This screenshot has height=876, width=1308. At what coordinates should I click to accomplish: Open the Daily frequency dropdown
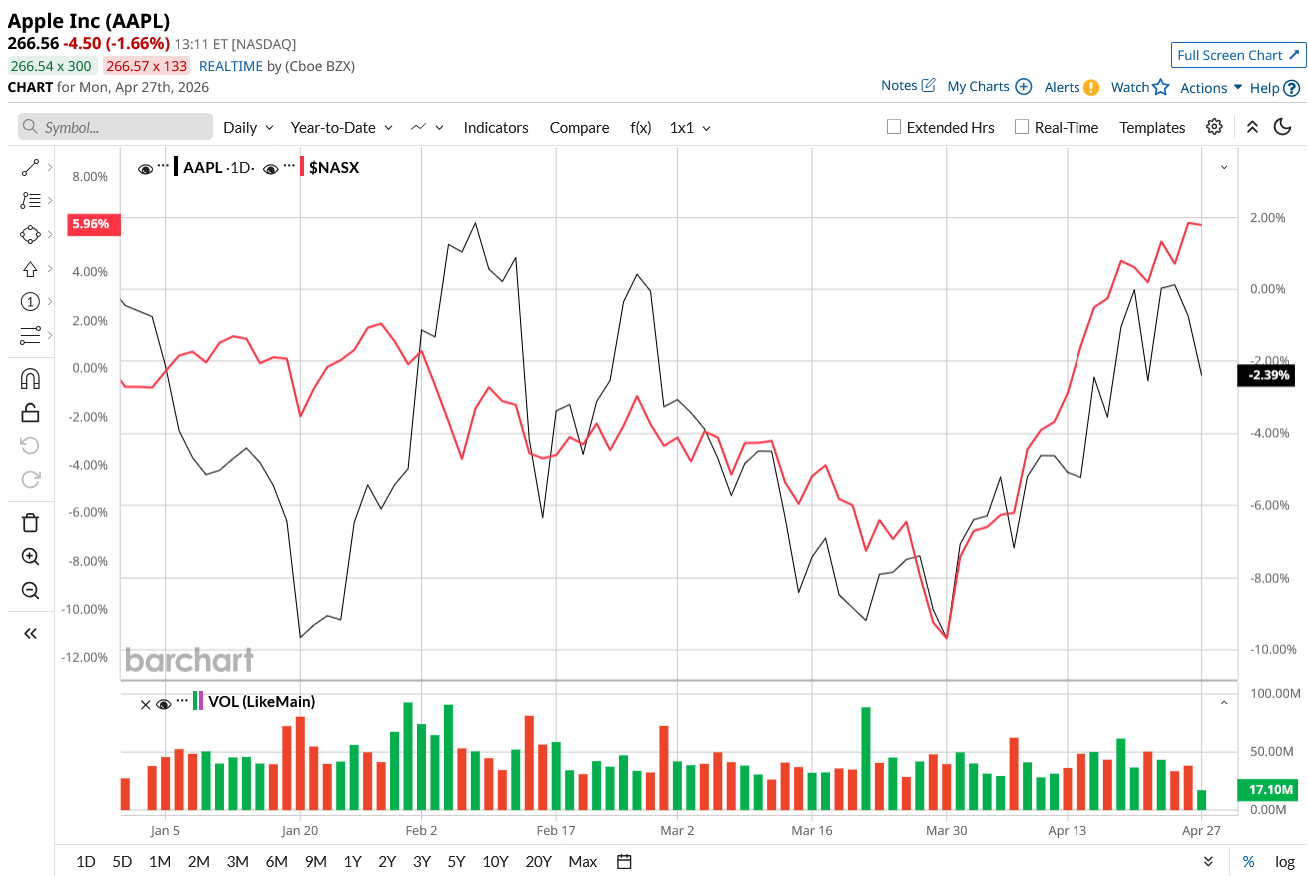(x=248, y=127)
